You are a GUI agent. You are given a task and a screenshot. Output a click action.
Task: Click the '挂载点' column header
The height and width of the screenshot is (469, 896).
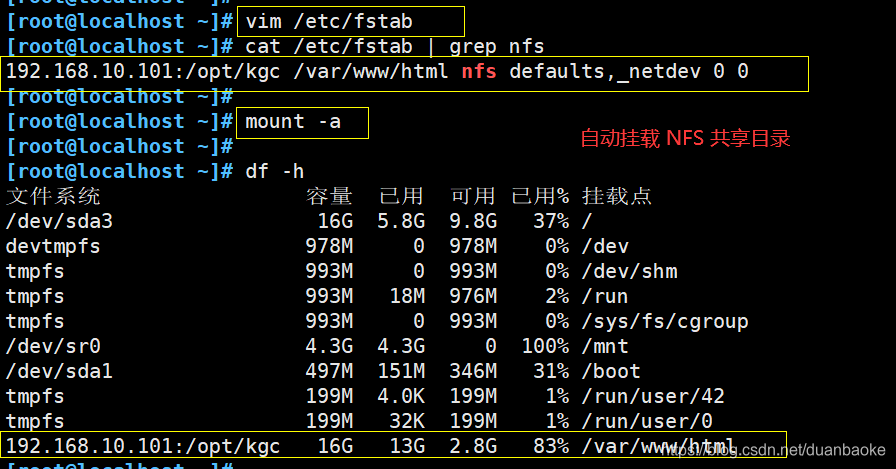[x=617, y=197]
